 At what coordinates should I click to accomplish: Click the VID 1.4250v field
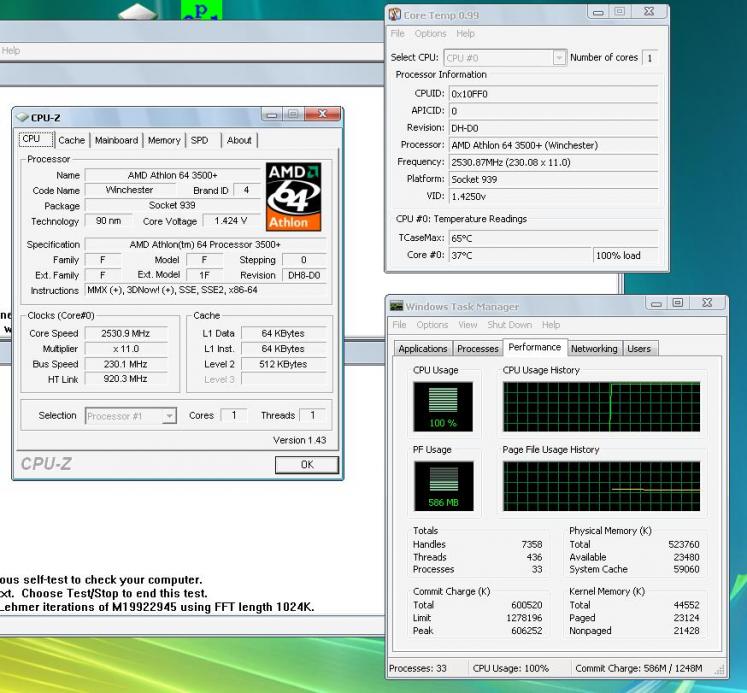pos(554,196)
